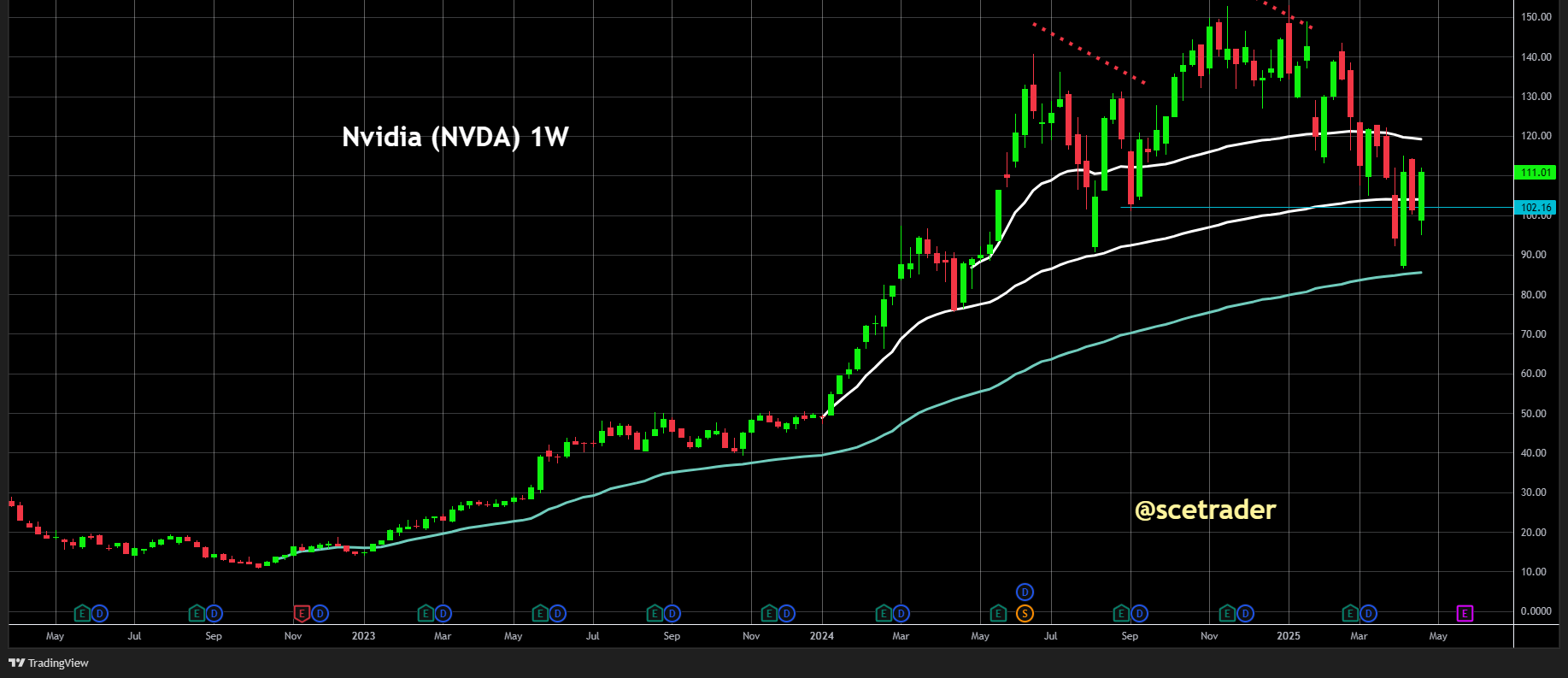Viewport: 1568px width, 678px height.
Task: Select the red dotted trendline near July 2024
Action: click(x=1089, y=54)
